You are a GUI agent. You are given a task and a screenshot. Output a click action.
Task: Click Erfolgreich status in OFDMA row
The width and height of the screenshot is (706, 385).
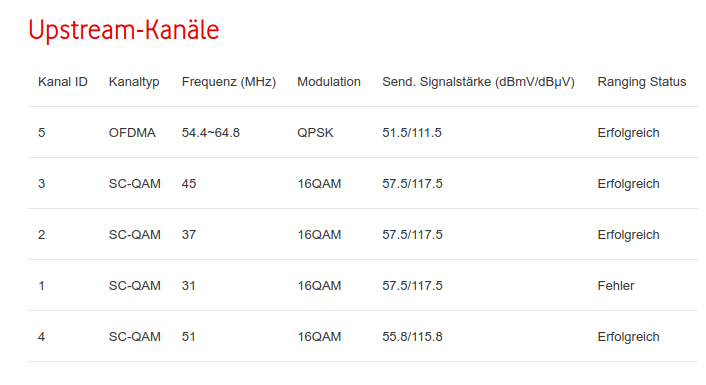pos(628,133)
